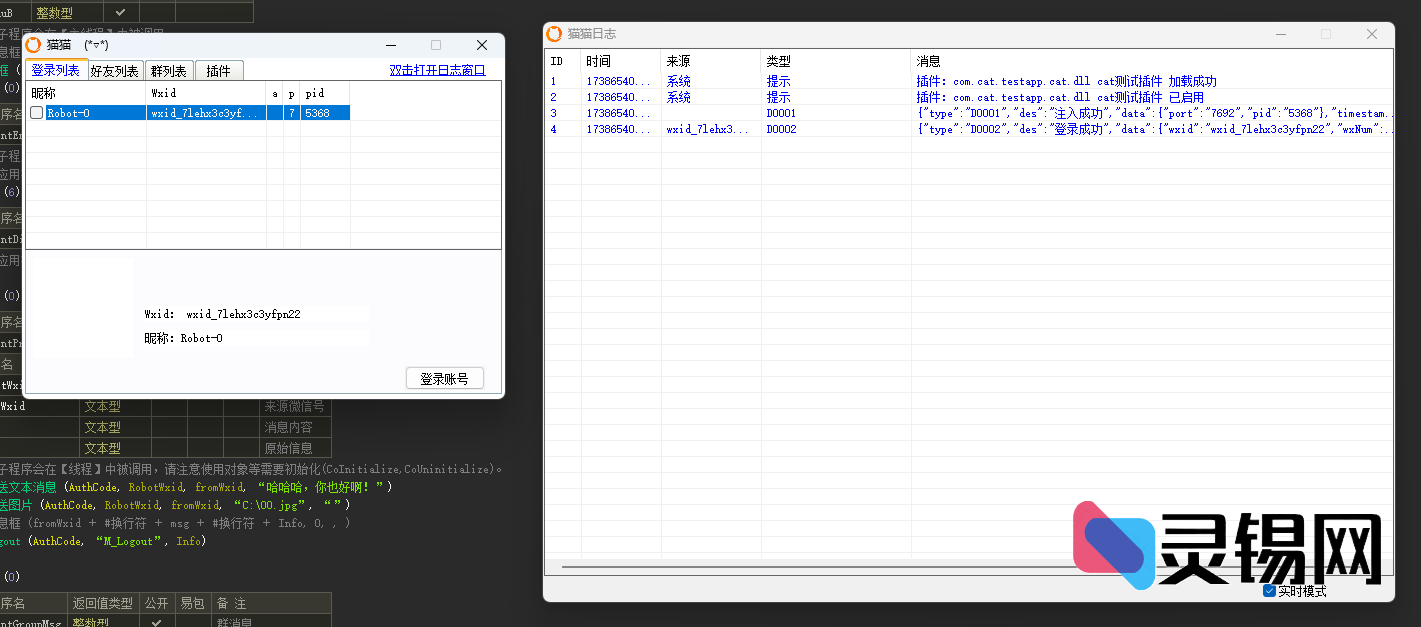
Task: Click the 双击打开日志窗口 link
Action: (x=437, y=70)
